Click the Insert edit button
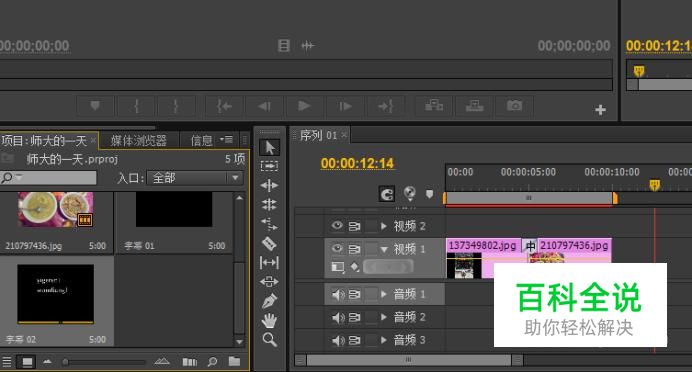 pos(434,106)
